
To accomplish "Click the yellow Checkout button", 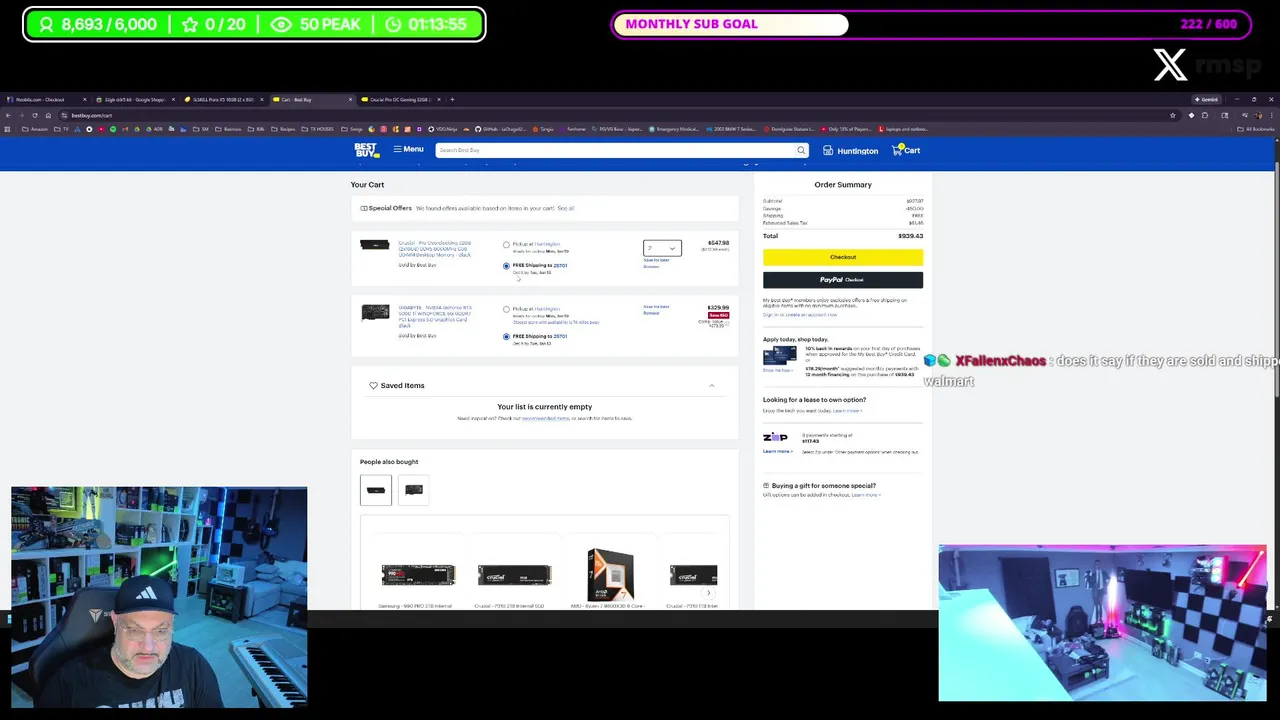I will click(x=843, y=257).
